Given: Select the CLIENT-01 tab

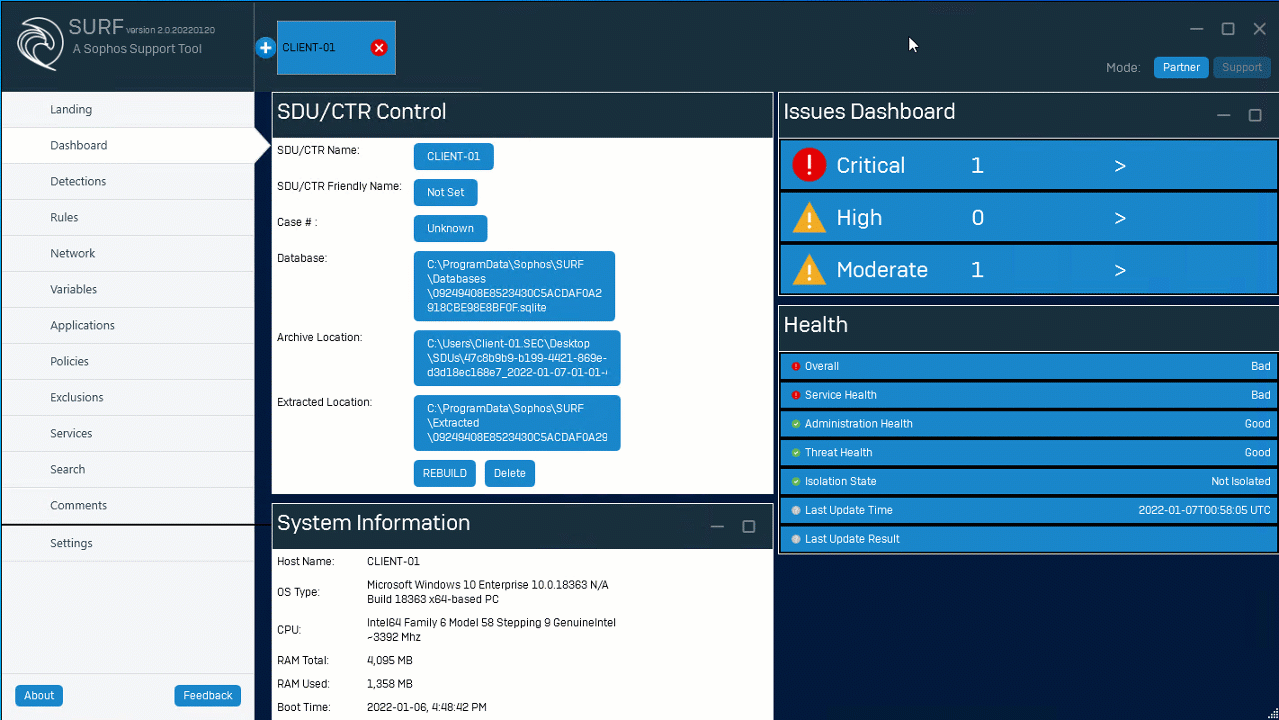Looking at the screenshot, I should point(336,48).
